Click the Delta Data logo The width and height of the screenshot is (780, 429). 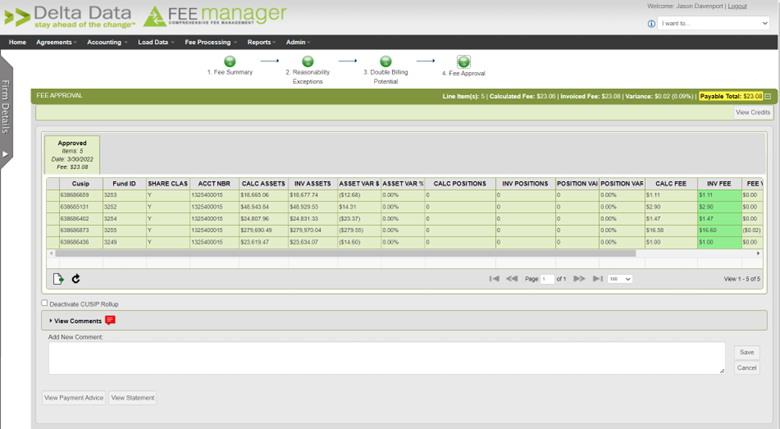tap(70, 17)
